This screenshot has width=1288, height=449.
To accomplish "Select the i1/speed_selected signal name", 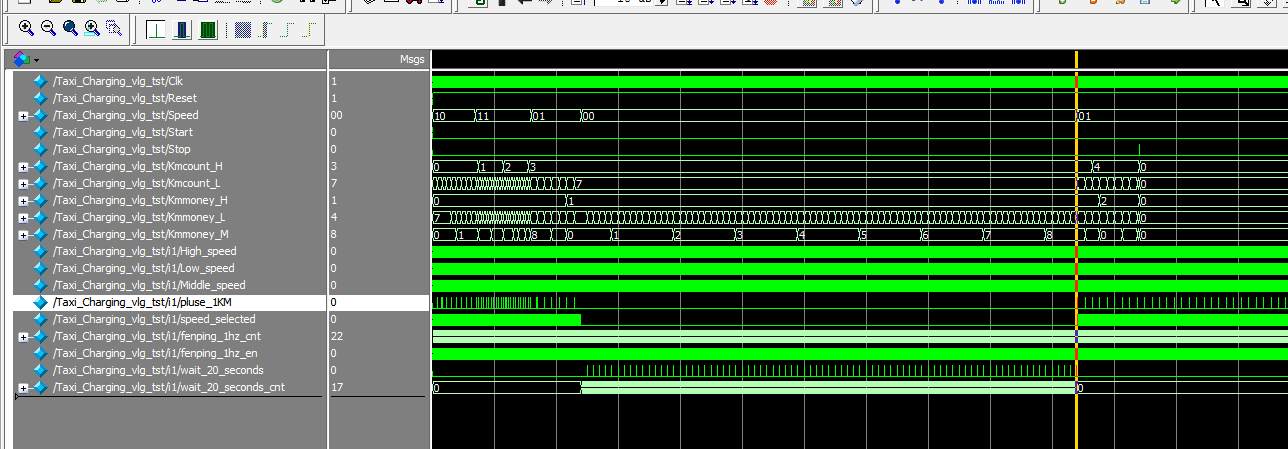I will [x=154, y=319].
